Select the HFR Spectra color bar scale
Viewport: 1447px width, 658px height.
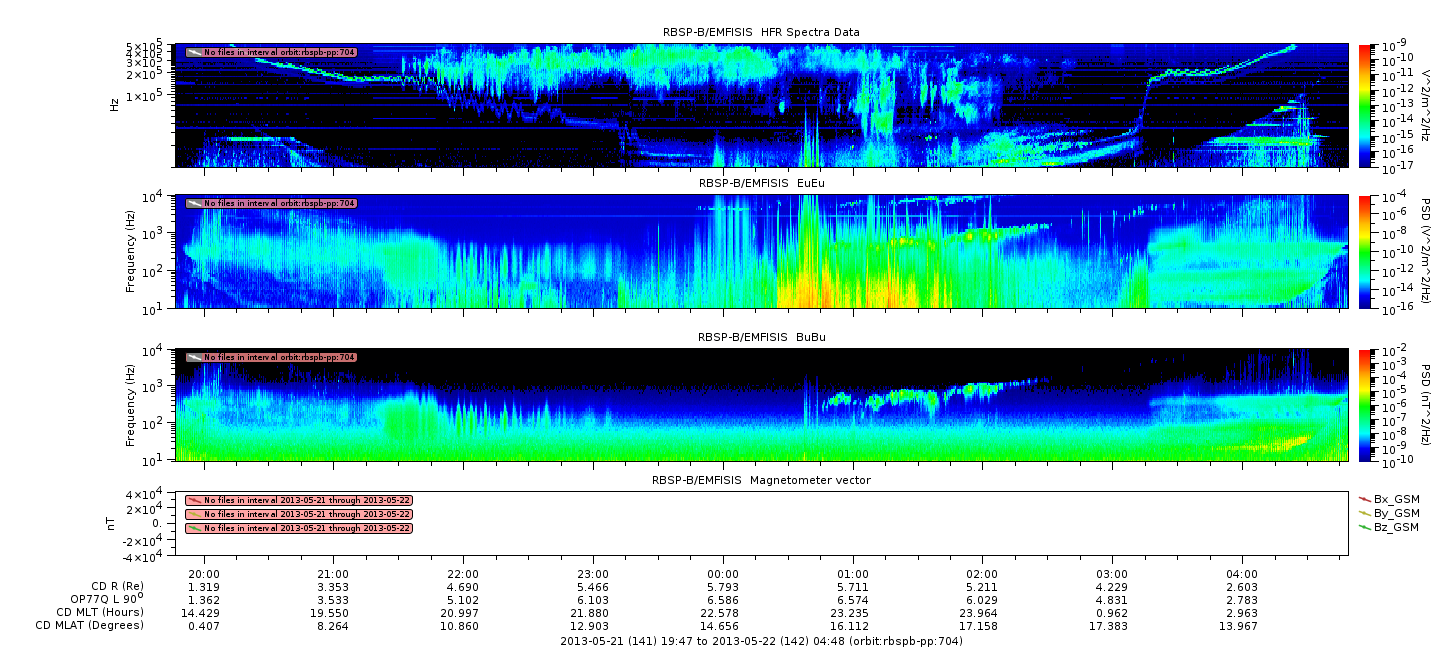coord(1364,105)
